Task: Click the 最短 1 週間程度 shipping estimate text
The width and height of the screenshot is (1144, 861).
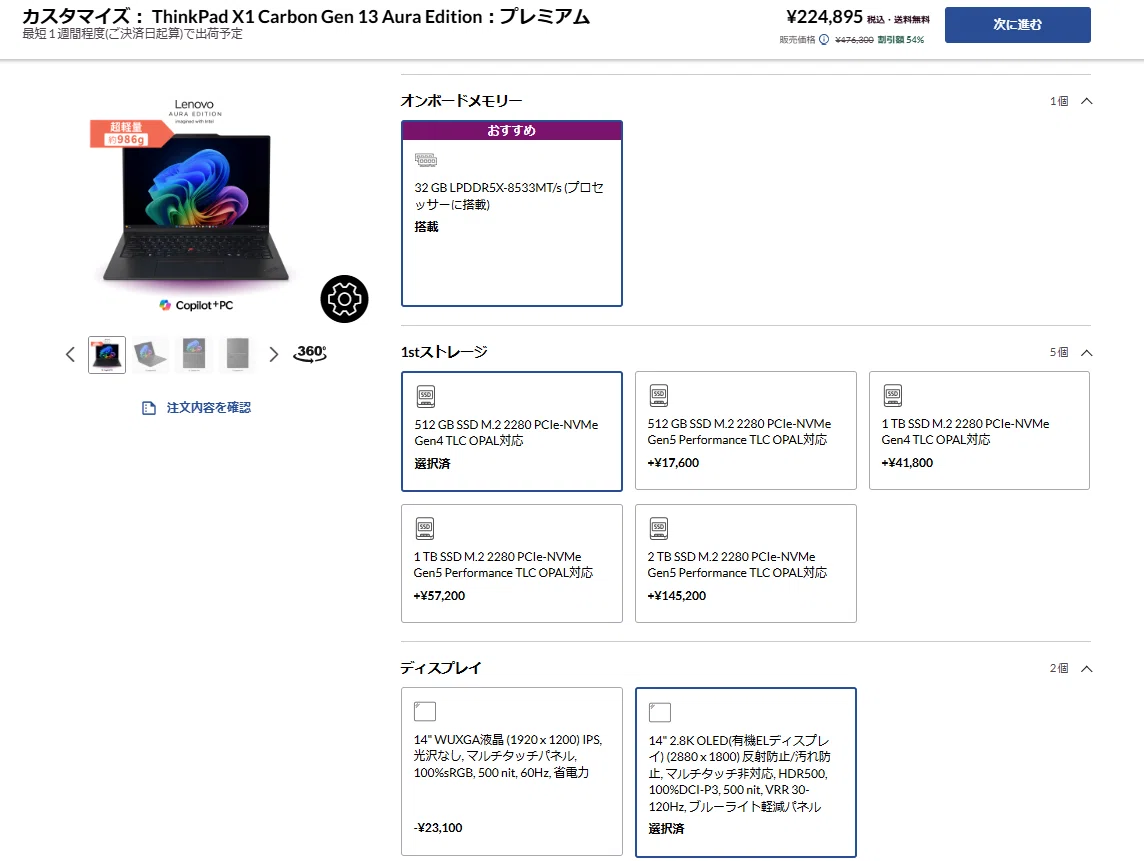Action: pos(132,34)
